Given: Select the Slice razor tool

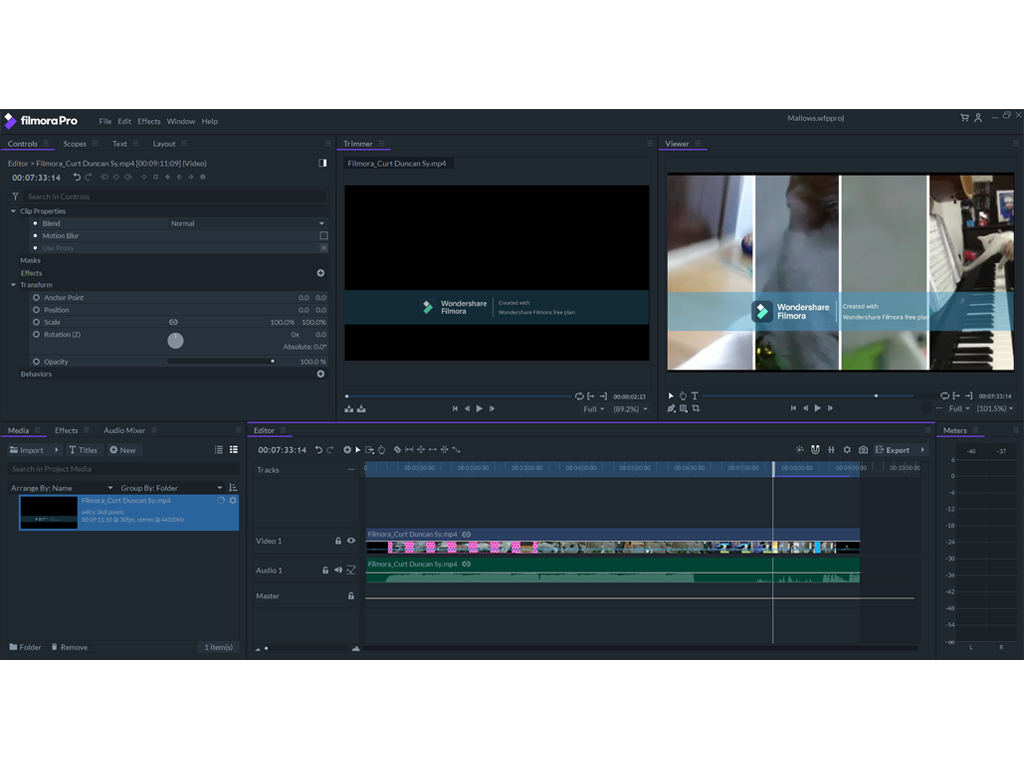Looking at the screenshot, I should pyautogui.click(x=397, y=449).
